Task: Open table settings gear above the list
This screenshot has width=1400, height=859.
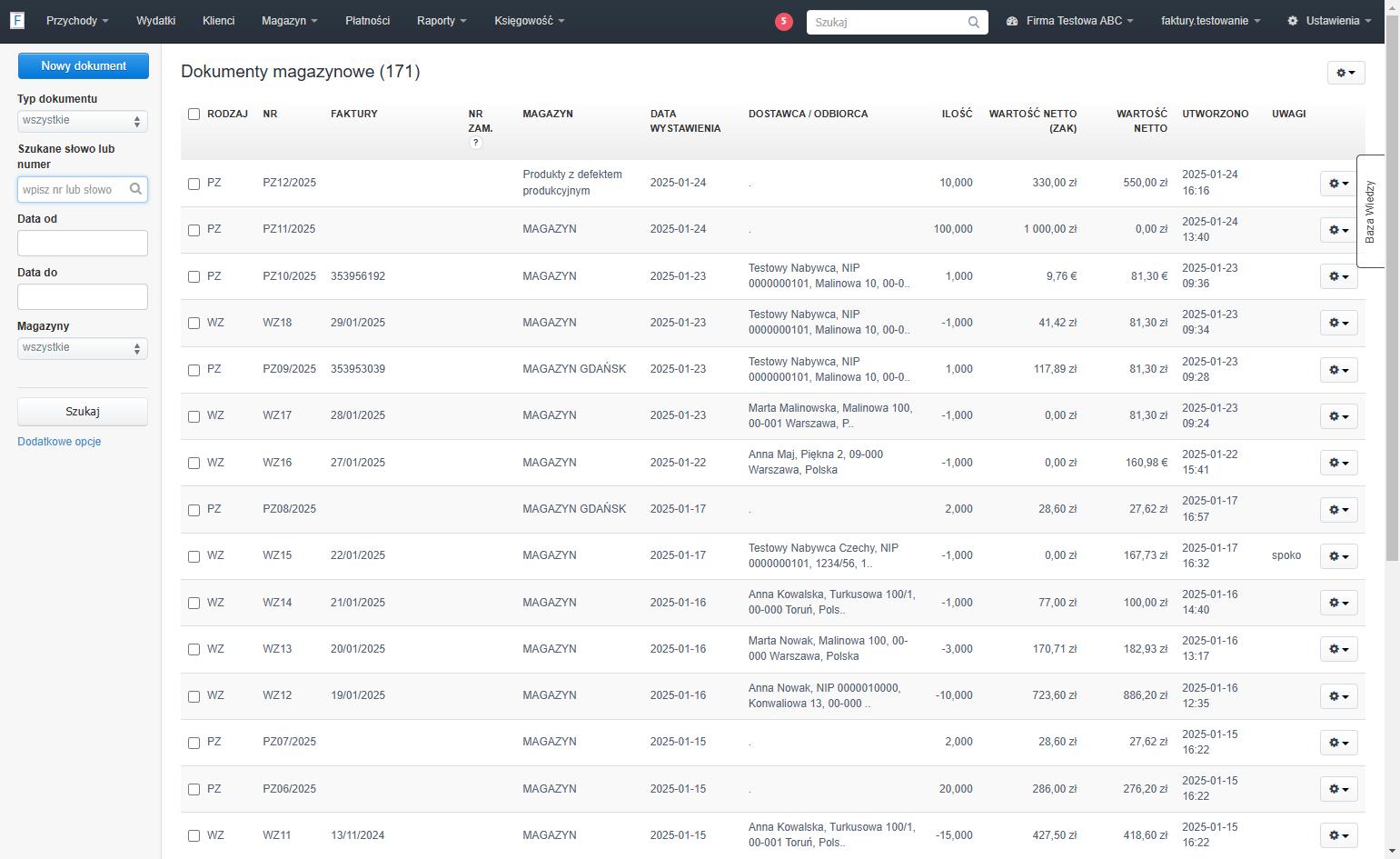Action: click(x=1345, y=73)
